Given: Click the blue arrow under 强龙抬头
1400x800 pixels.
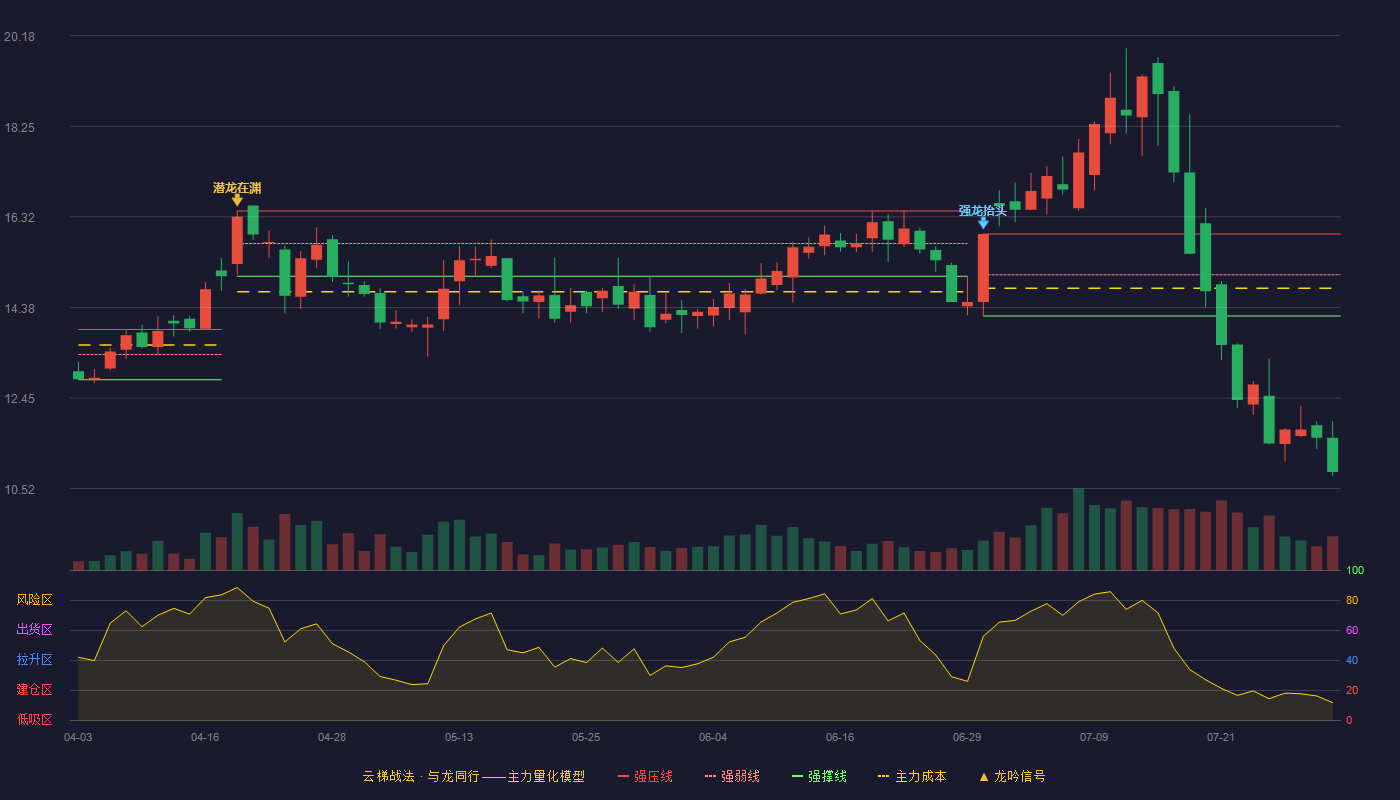Looking at the screenshot, I should pos(983,223).
